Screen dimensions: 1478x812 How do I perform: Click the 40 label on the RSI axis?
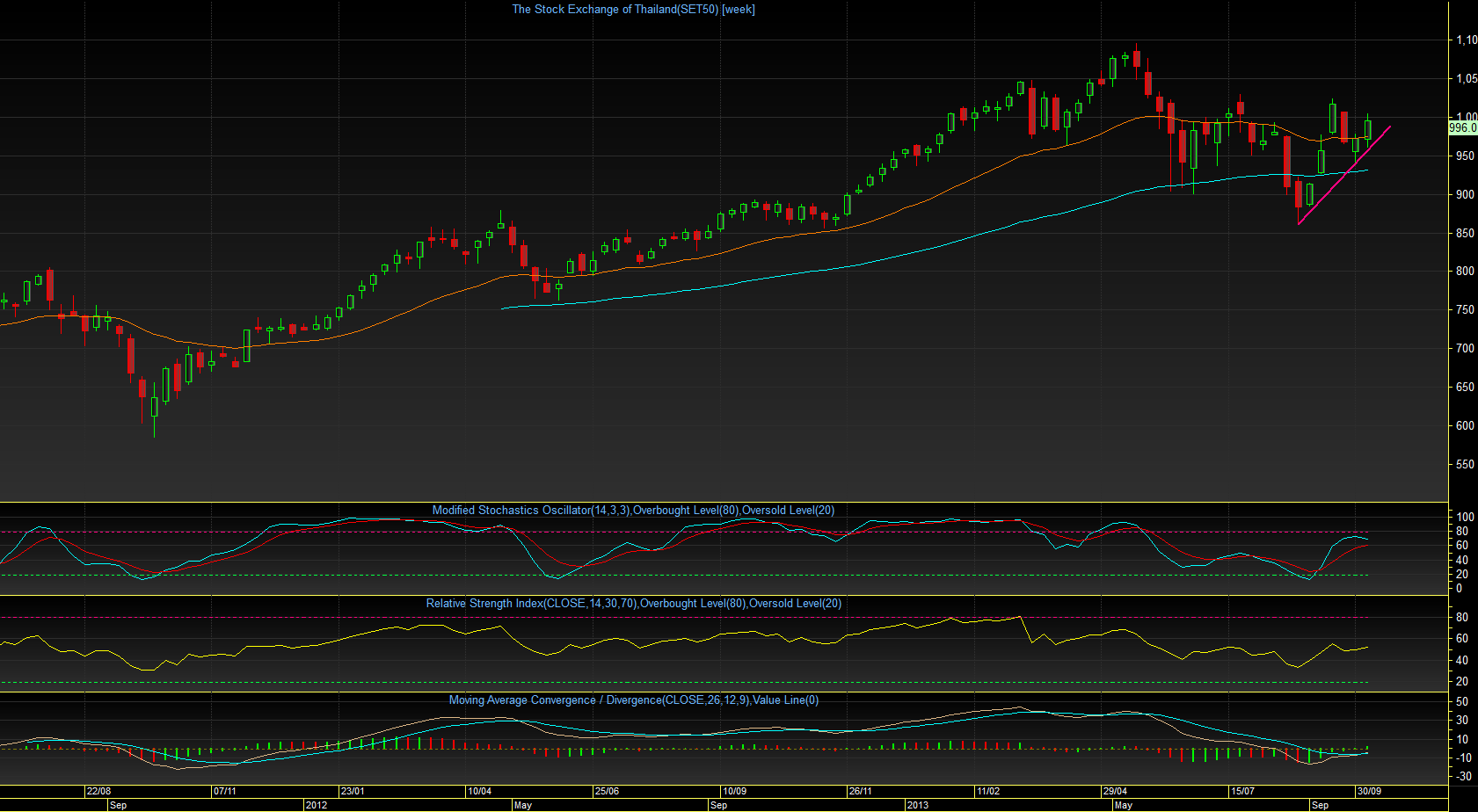click(1461, 661)
